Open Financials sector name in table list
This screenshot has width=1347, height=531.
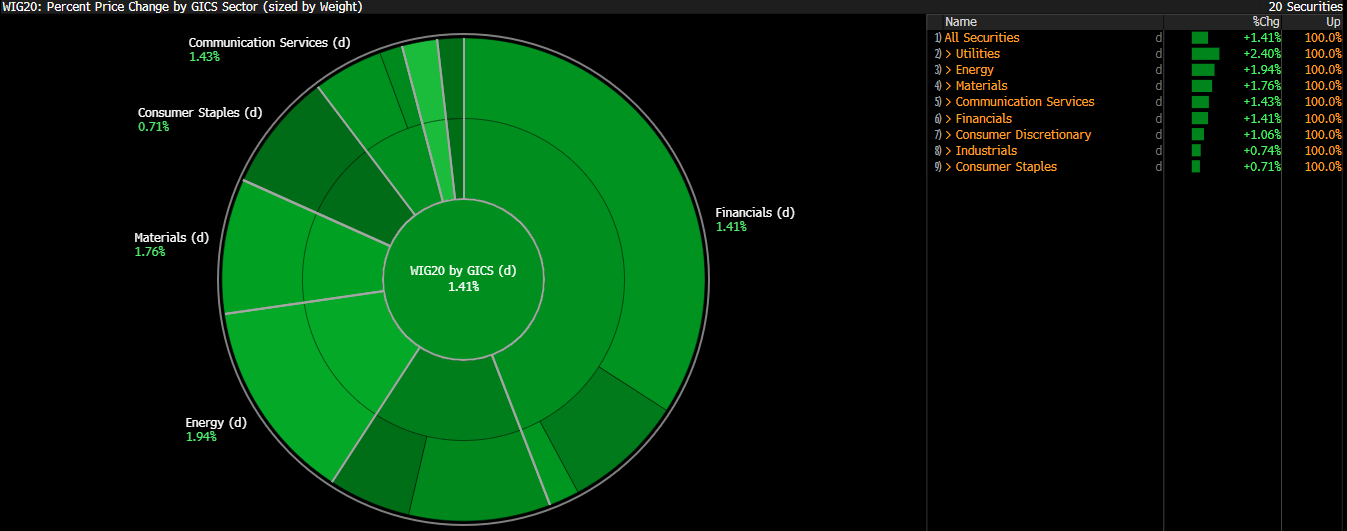pos(984,119)
